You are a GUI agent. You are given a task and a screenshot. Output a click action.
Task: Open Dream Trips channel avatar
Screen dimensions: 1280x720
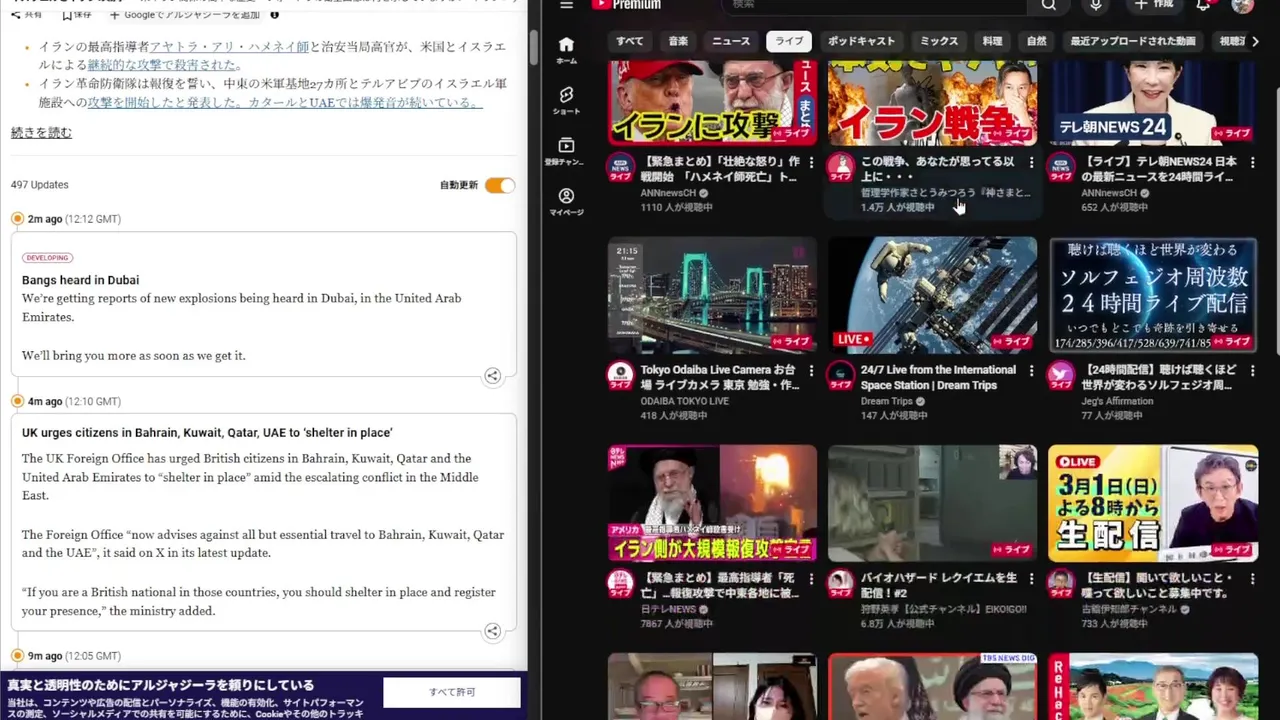click(x=841, y=376)
